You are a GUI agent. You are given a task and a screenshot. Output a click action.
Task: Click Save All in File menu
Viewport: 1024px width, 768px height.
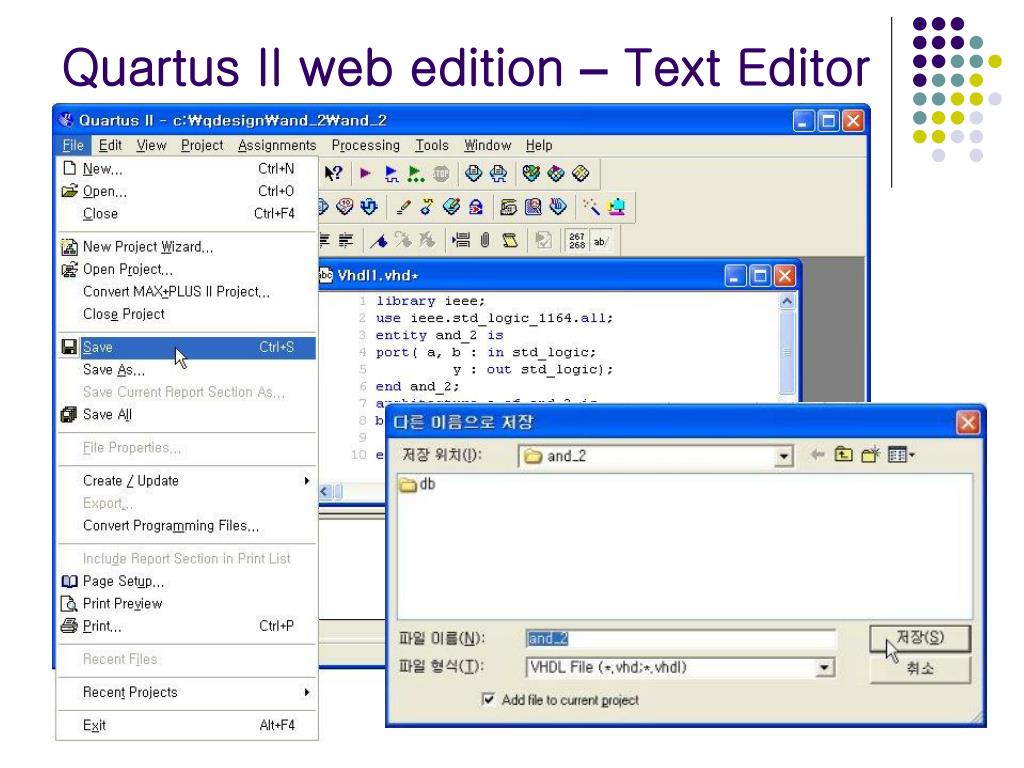tap(187, 415)
